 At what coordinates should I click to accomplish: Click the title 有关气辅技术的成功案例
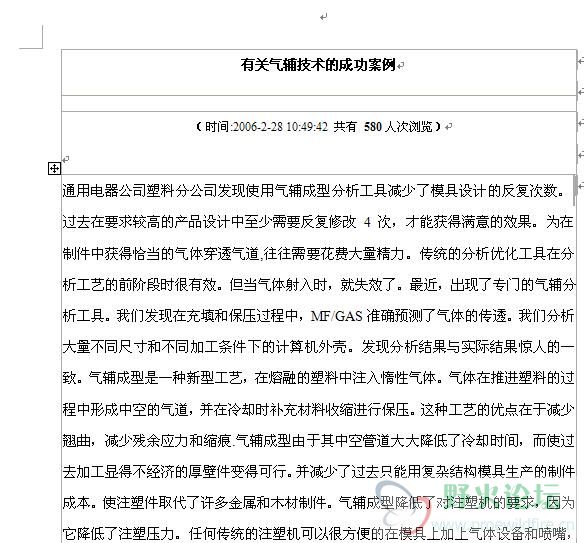(x=318, y=65)
